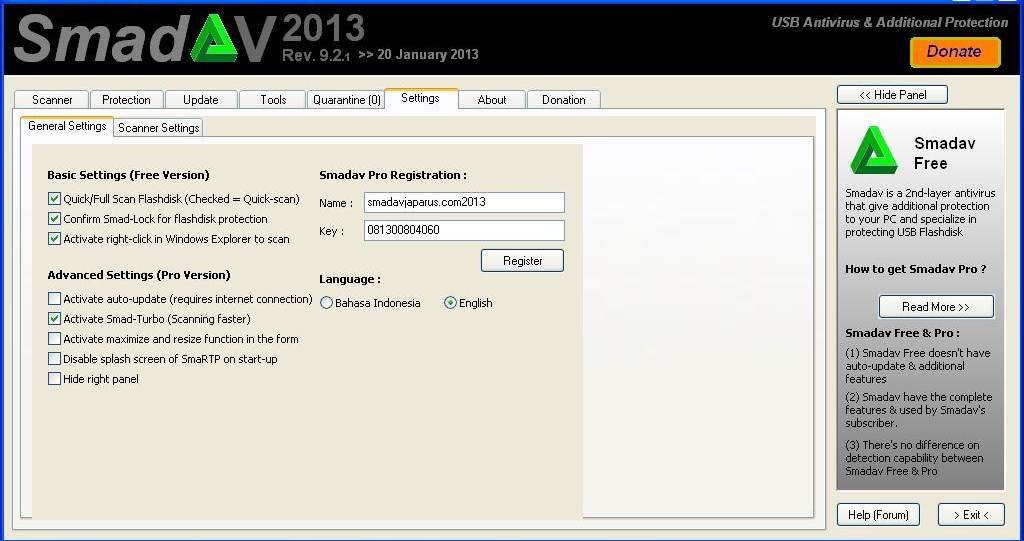Click the Smadav Free logo in the right panel

click(x=874, y=150)
